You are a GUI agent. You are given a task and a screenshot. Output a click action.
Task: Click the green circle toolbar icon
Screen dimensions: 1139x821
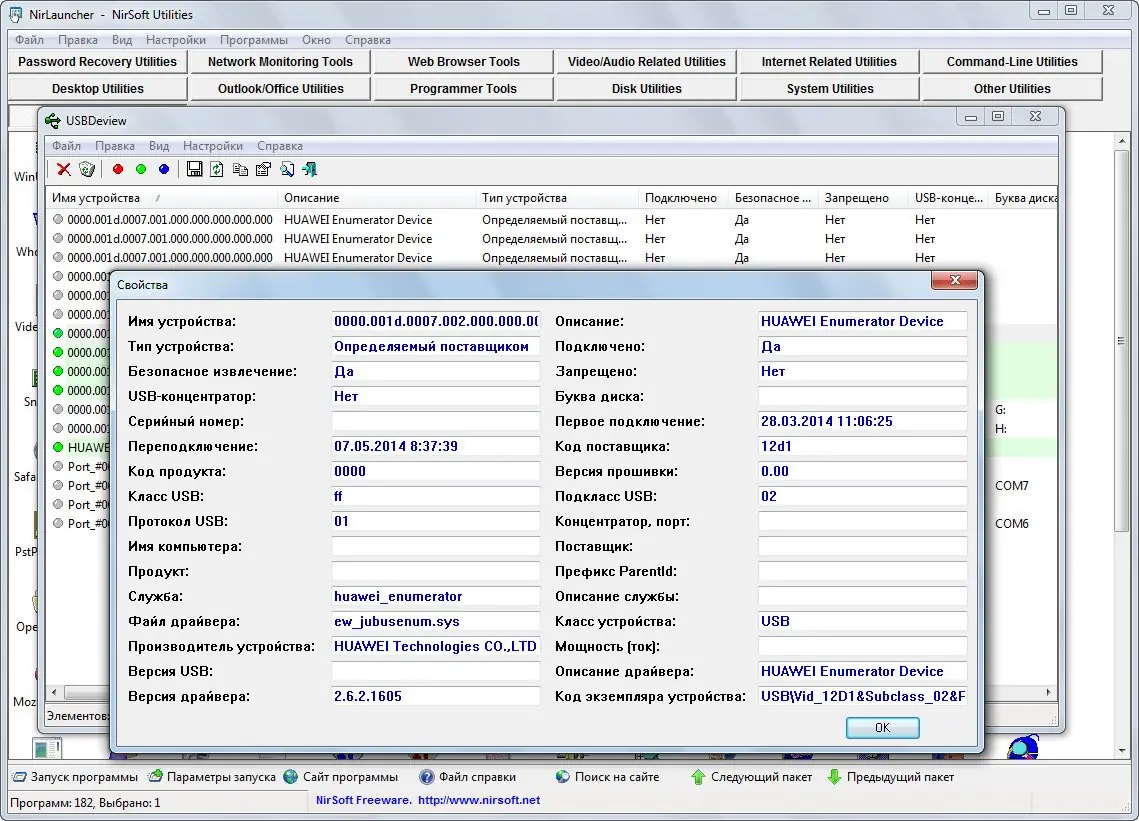pyautogui.click(x=141, y=169)
